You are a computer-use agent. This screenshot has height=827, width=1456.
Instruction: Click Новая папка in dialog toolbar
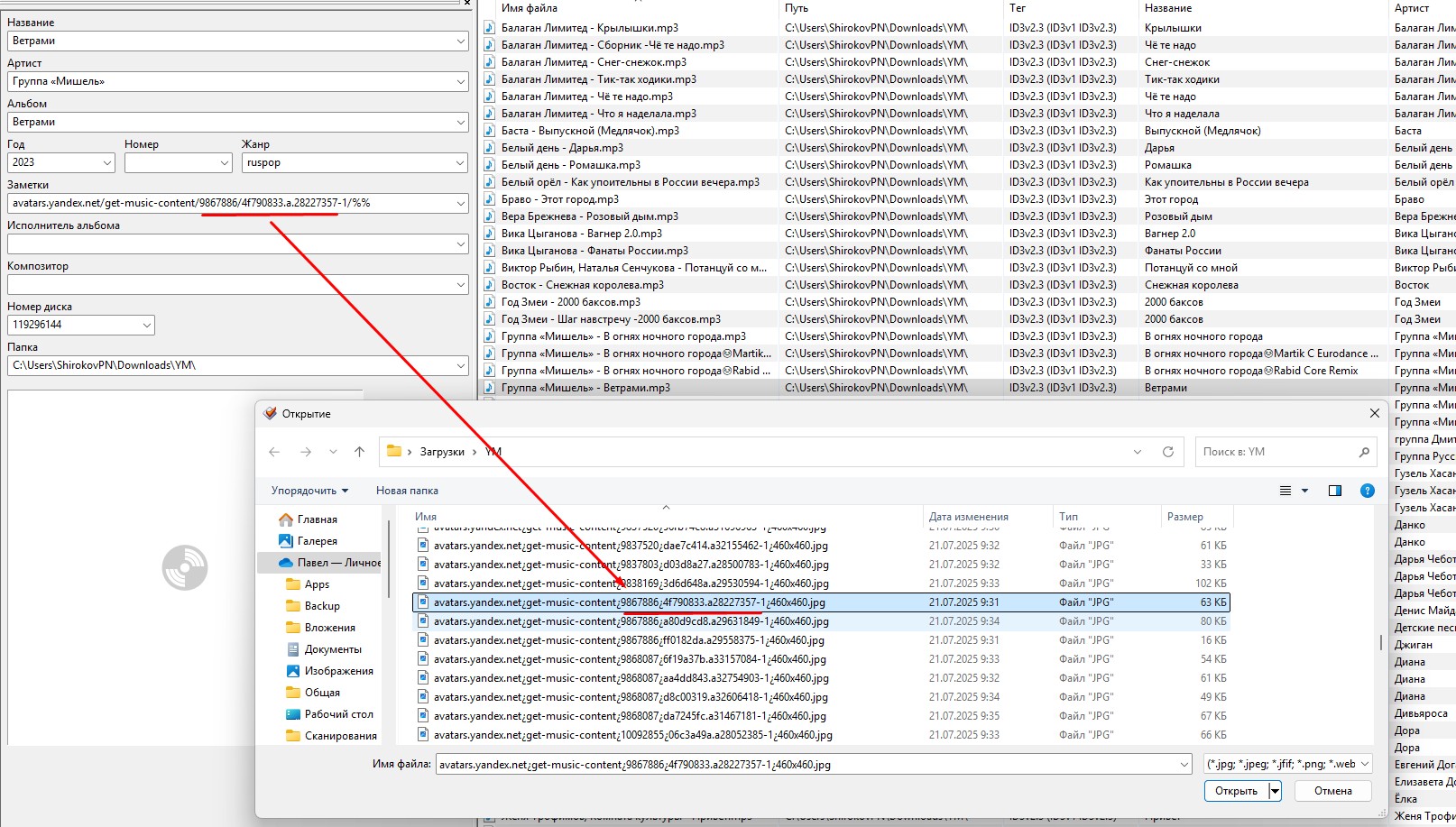[407, 491]
